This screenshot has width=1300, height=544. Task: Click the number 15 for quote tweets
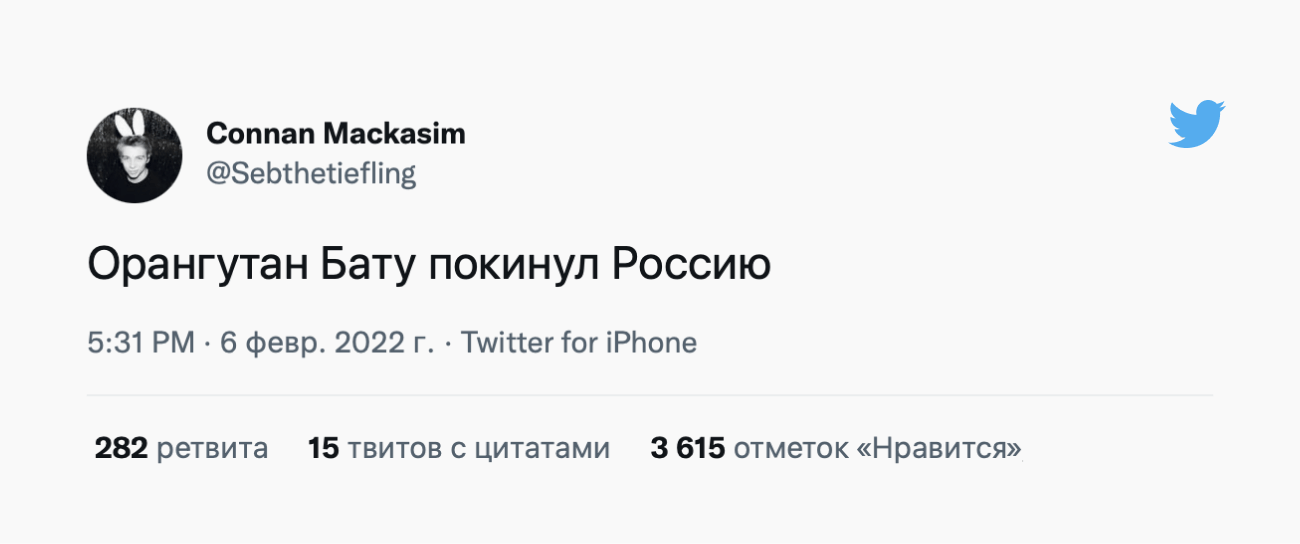[324, 448]
